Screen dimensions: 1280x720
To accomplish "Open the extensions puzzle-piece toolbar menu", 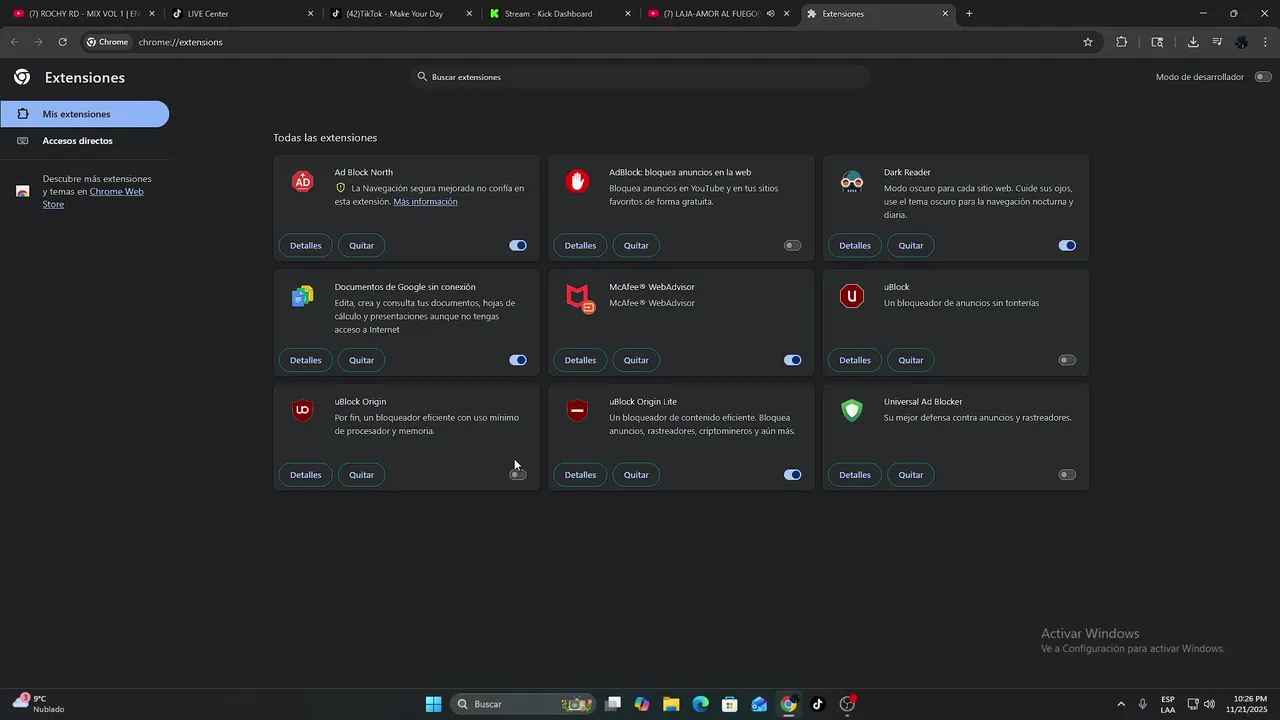I will point(1121,42).
